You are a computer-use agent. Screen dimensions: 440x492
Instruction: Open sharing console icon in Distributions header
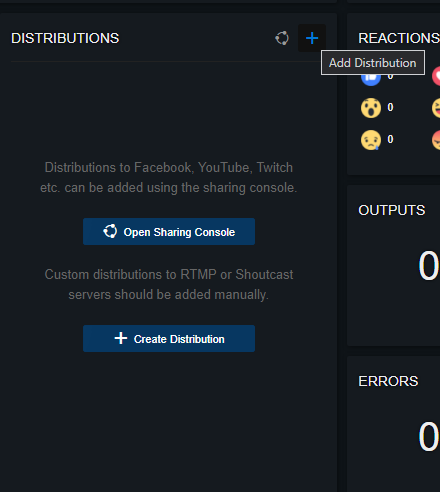(282, 38)
